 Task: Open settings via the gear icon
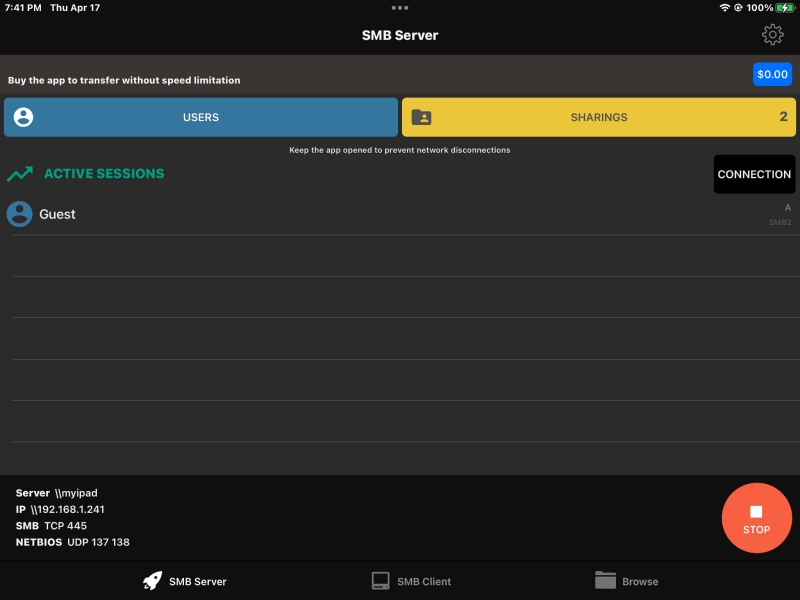click(x=772, y=35)
